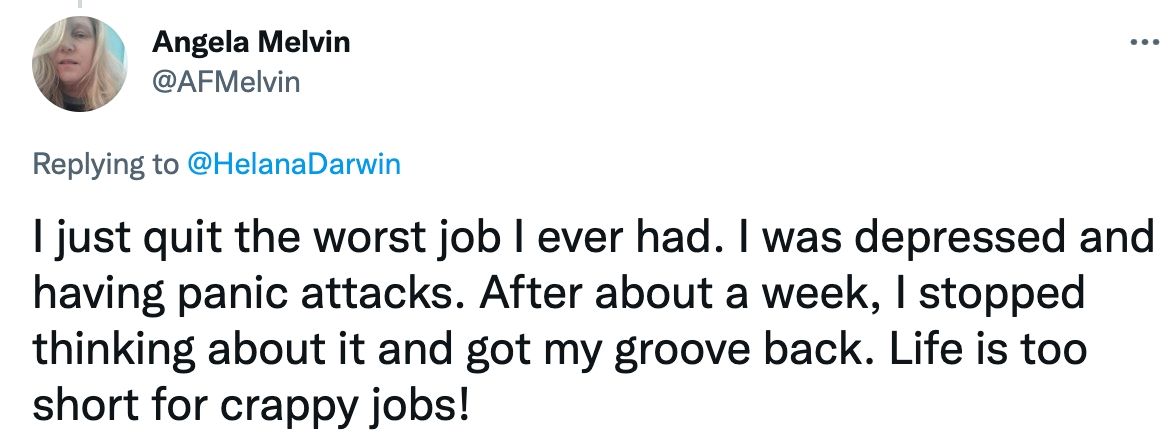Open the @HelanaDarwin mention link
1176x448 pixels.
294,164
